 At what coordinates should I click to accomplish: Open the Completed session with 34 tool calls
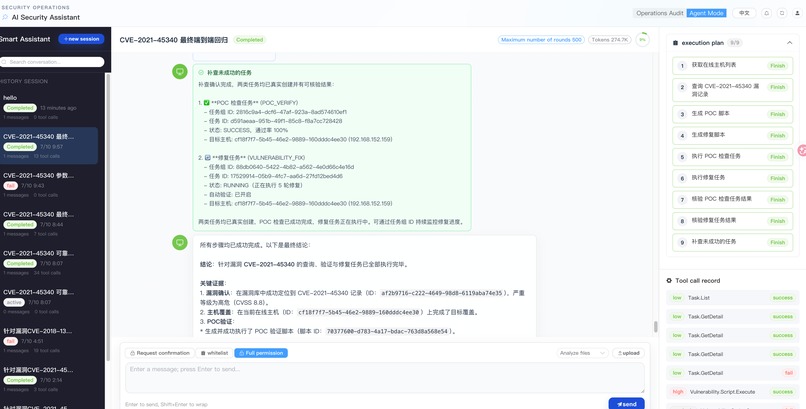(49, 263)
